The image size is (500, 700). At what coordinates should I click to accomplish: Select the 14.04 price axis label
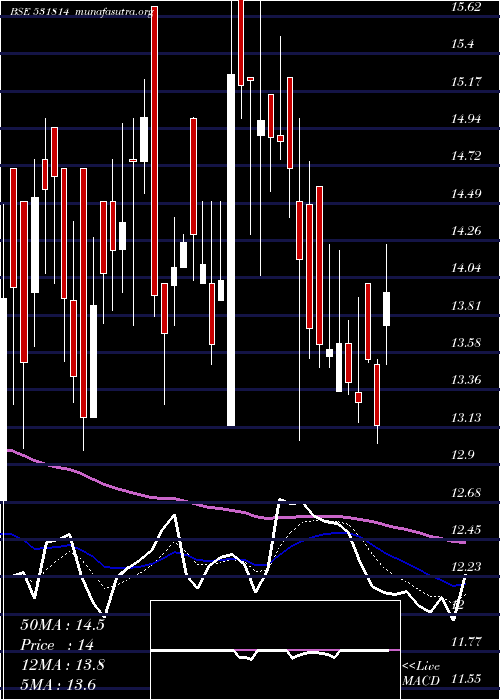(467, 268)
